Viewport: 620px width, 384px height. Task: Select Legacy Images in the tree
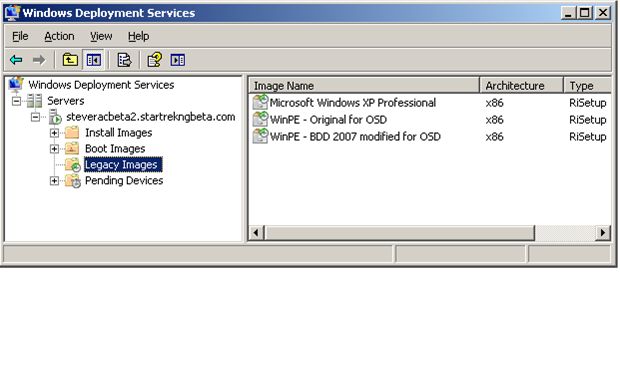123,165
